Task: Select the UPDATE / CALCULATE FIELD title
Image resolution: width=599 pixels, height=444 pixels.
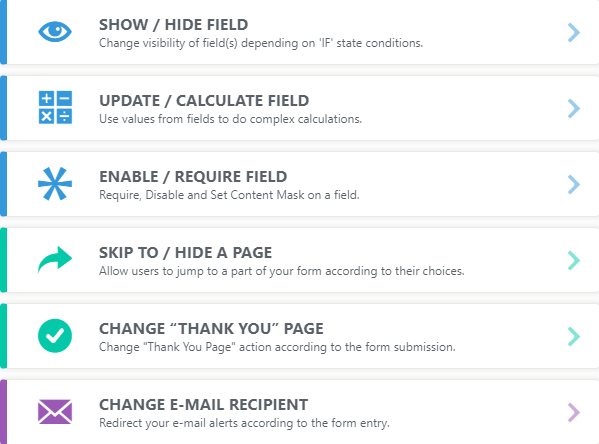Action: click(204, 101)
